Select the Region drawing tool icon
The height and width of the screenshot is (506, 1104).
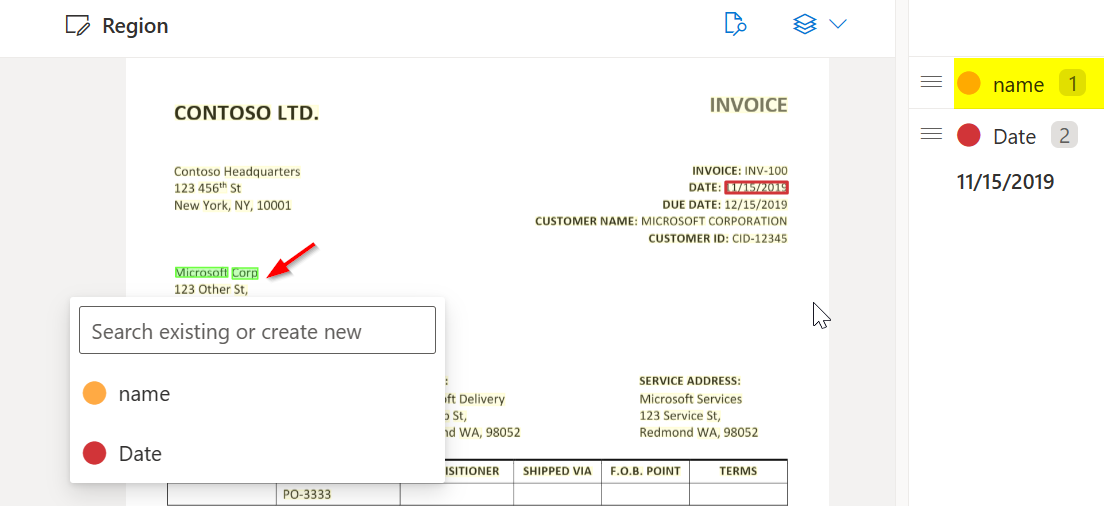(78, 26)
